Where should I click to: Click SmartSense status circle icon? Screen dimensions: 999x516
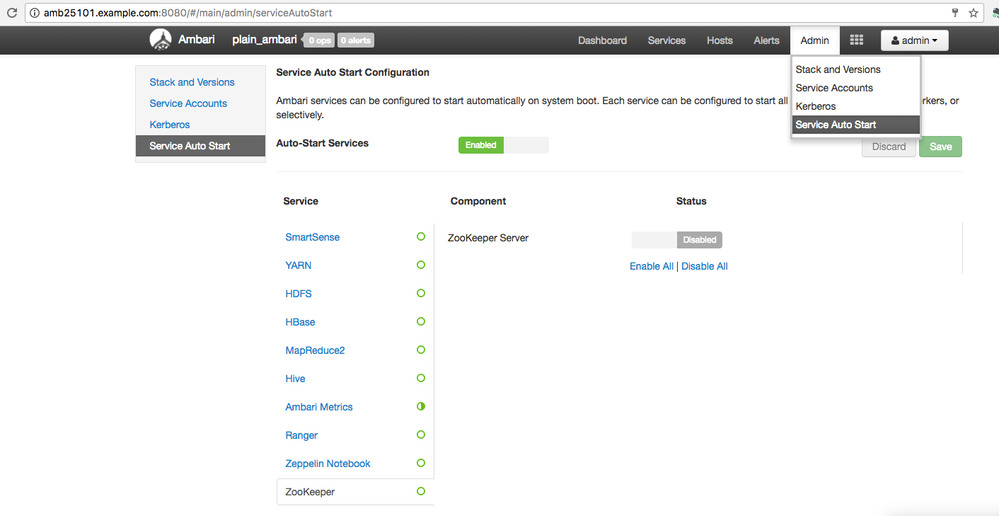[420, 236]
